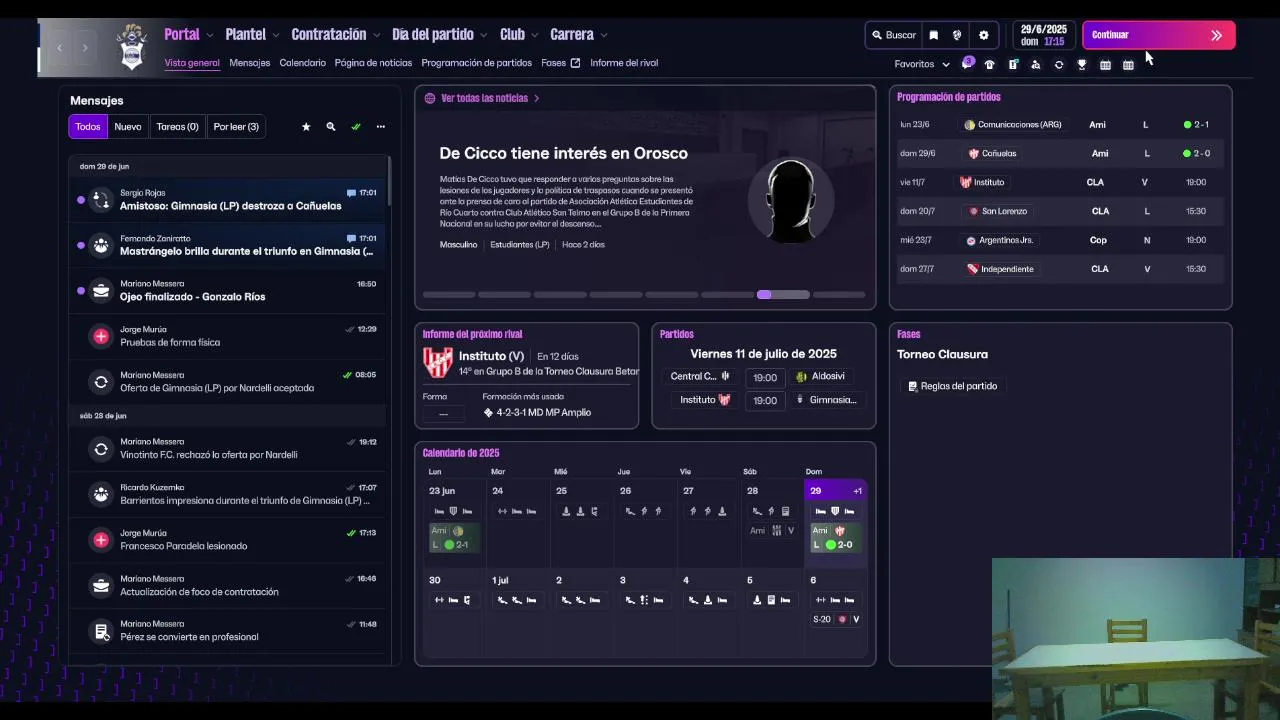Select the Todos message filter
The width and height of the screenshot is (1280, 720).
point(88,127)
